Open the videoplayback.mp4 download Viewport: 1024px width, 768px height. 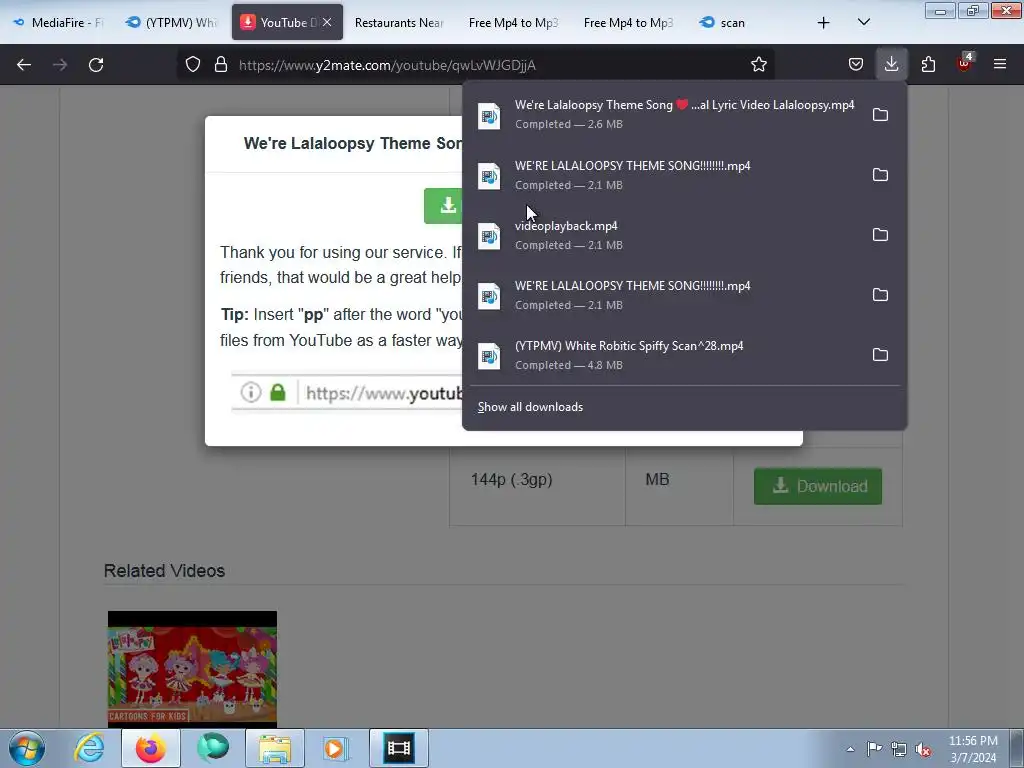[664, 235]
